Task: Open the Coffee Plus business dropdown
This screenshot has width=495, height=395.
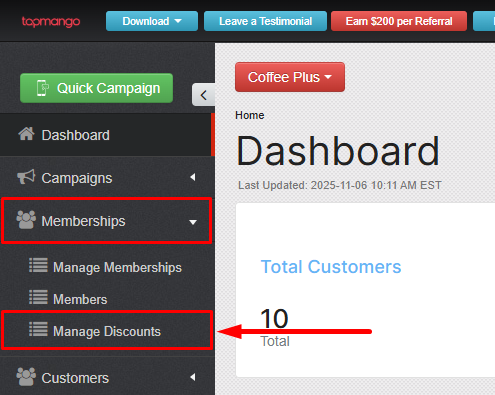Action: [290, 77]
